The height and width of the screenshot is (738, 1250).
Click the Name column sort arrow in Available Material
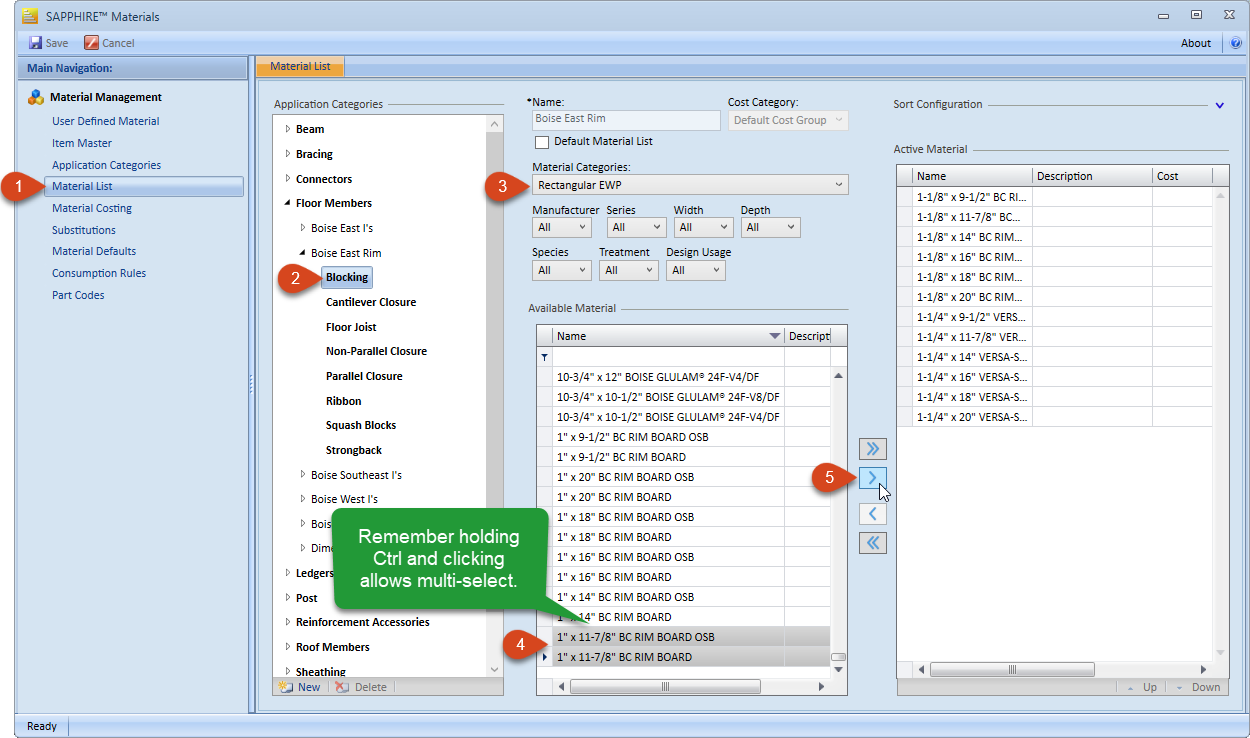(774, 336)
